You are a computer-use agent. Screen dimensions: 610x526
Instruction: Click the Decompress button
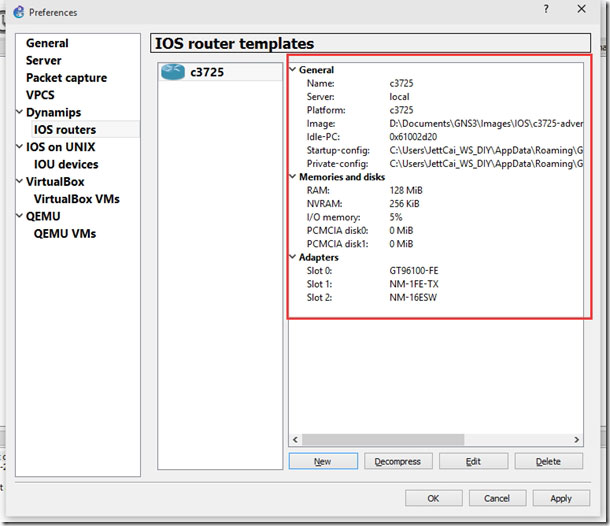[398, 461]
